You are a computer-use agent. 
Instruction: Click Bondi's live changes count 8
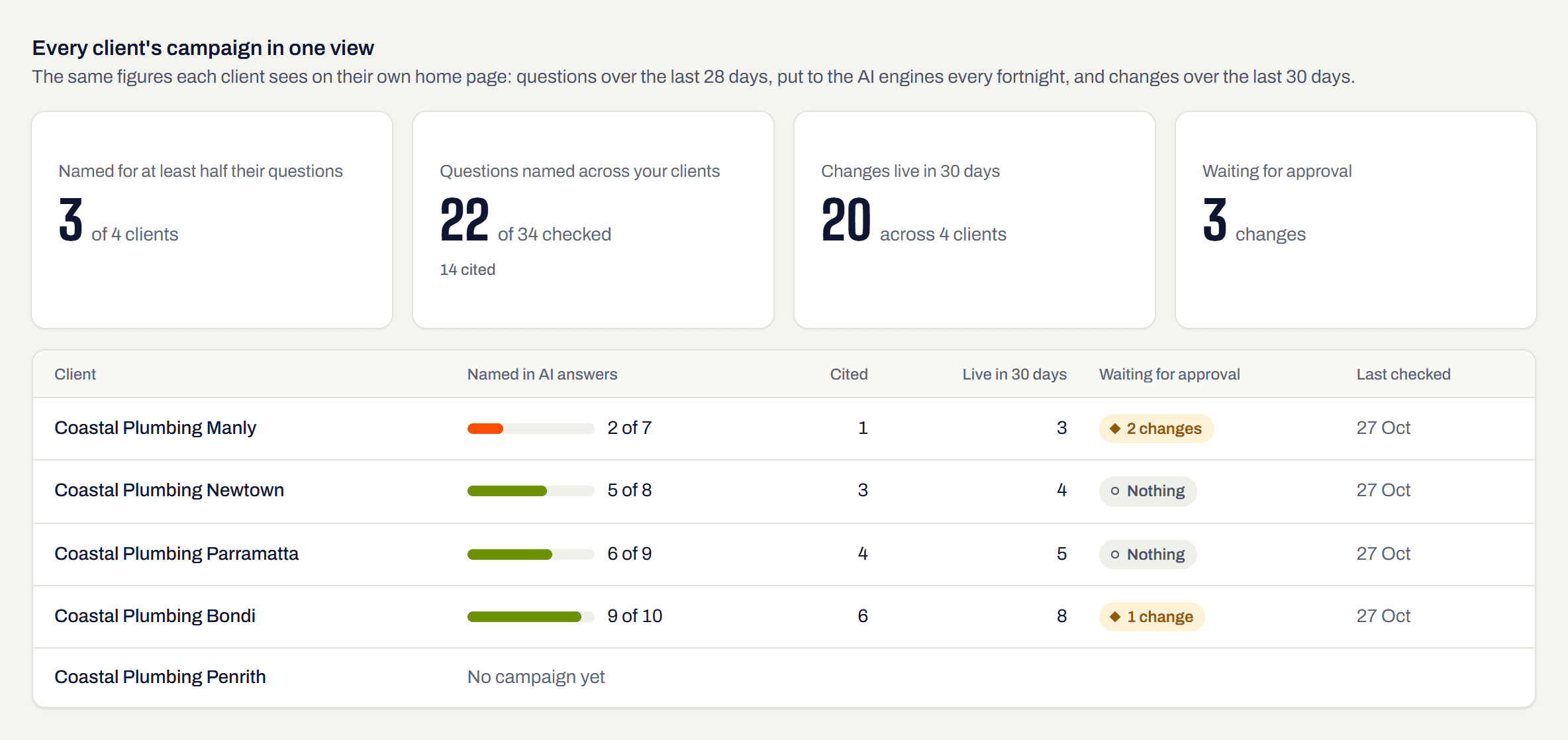tap(1061, 616)
